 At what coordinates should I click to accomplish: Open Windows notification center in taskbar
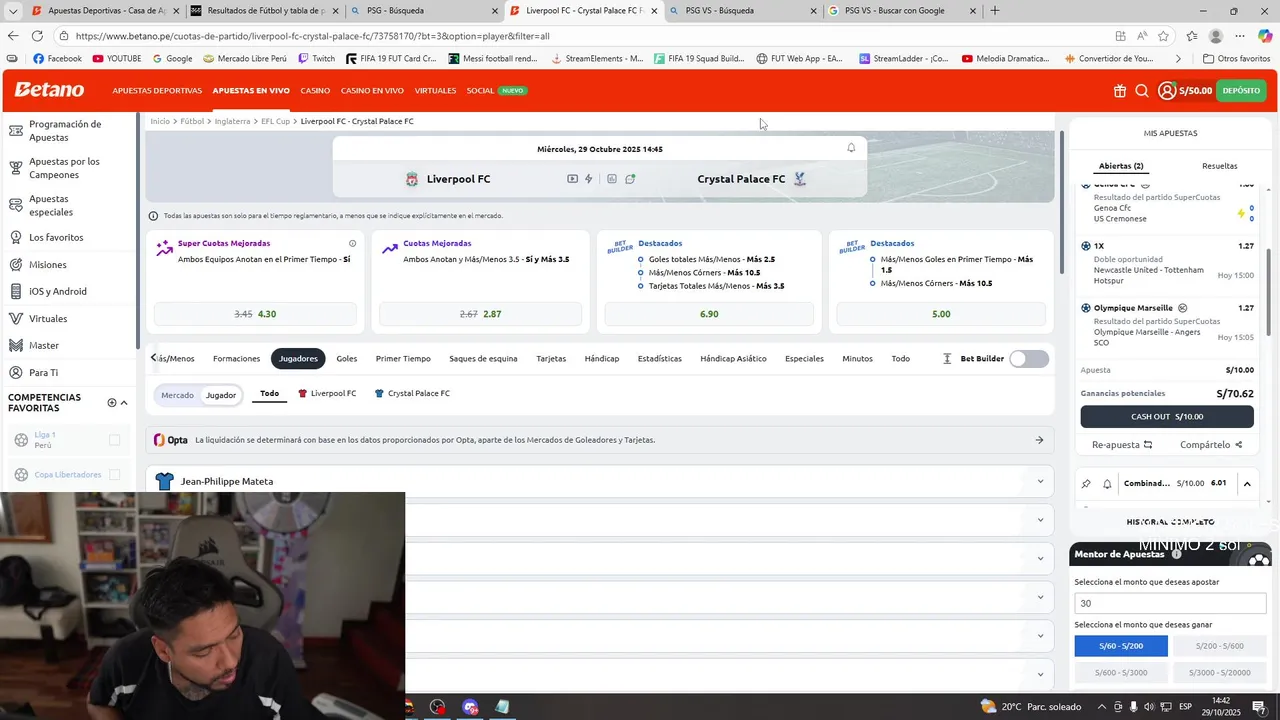click(1258, 707)
